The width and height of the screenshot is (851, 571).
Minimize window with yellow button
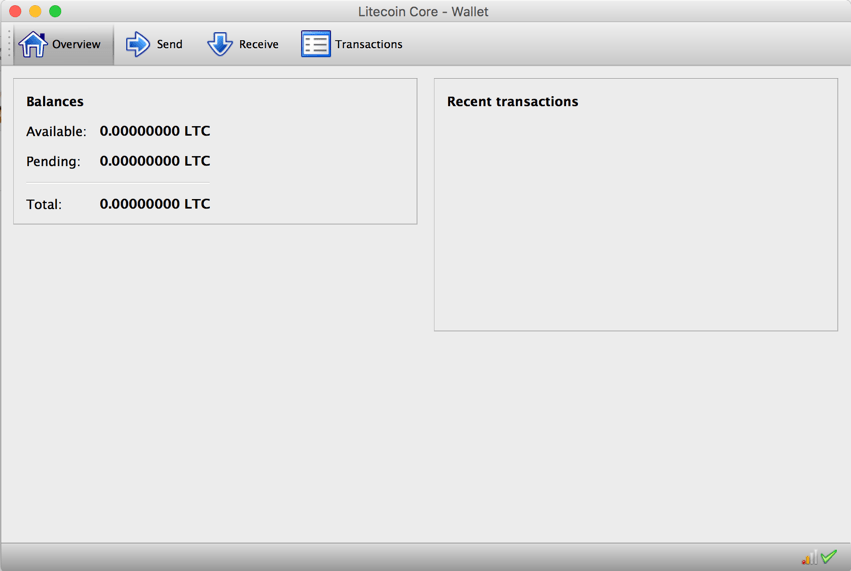tap(35, 11)
